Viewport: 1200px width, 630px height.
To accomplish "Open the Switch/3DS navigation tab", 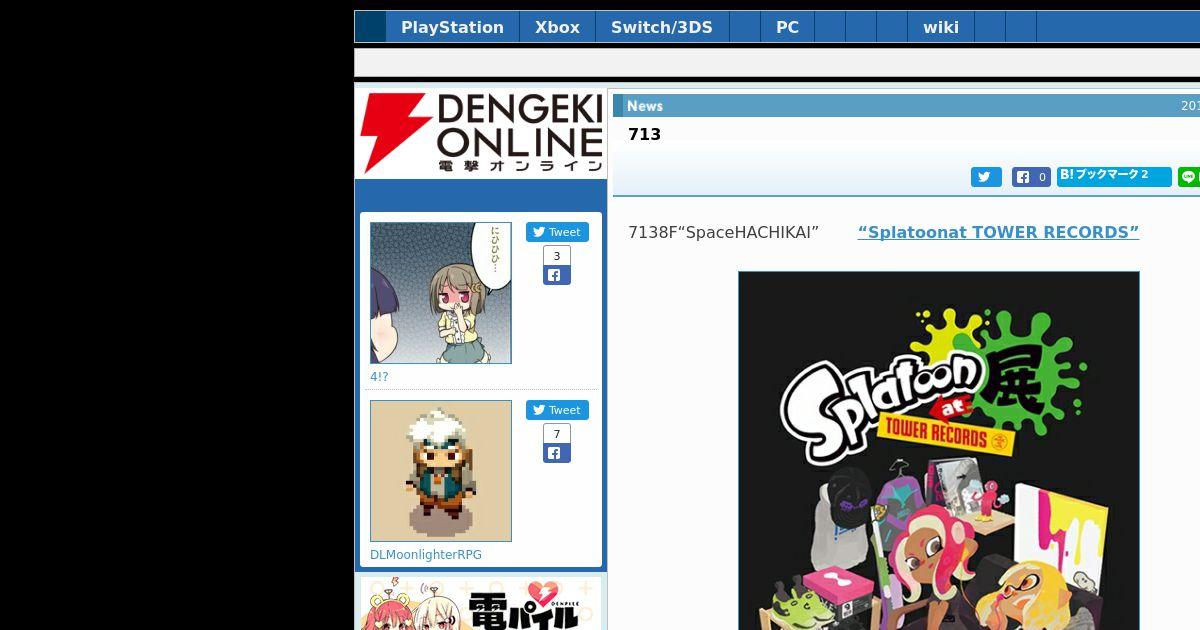I will pos(662,27).
